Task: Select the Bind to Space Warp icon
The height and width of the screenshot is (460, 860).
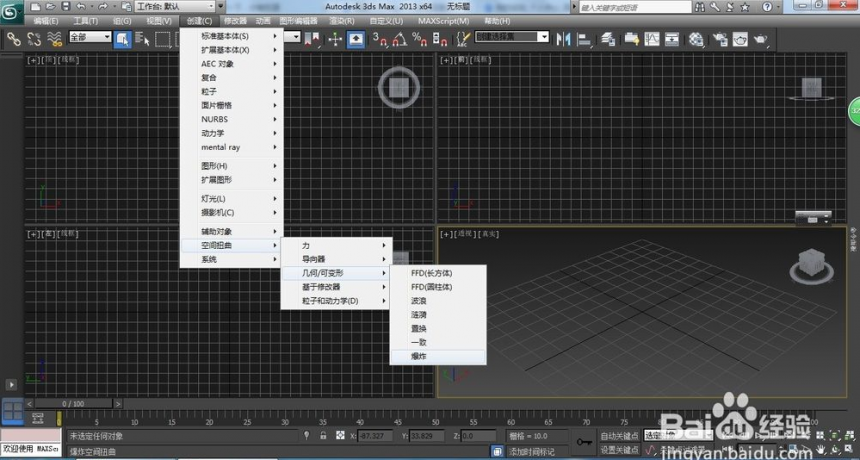Action: pos(55,39)
